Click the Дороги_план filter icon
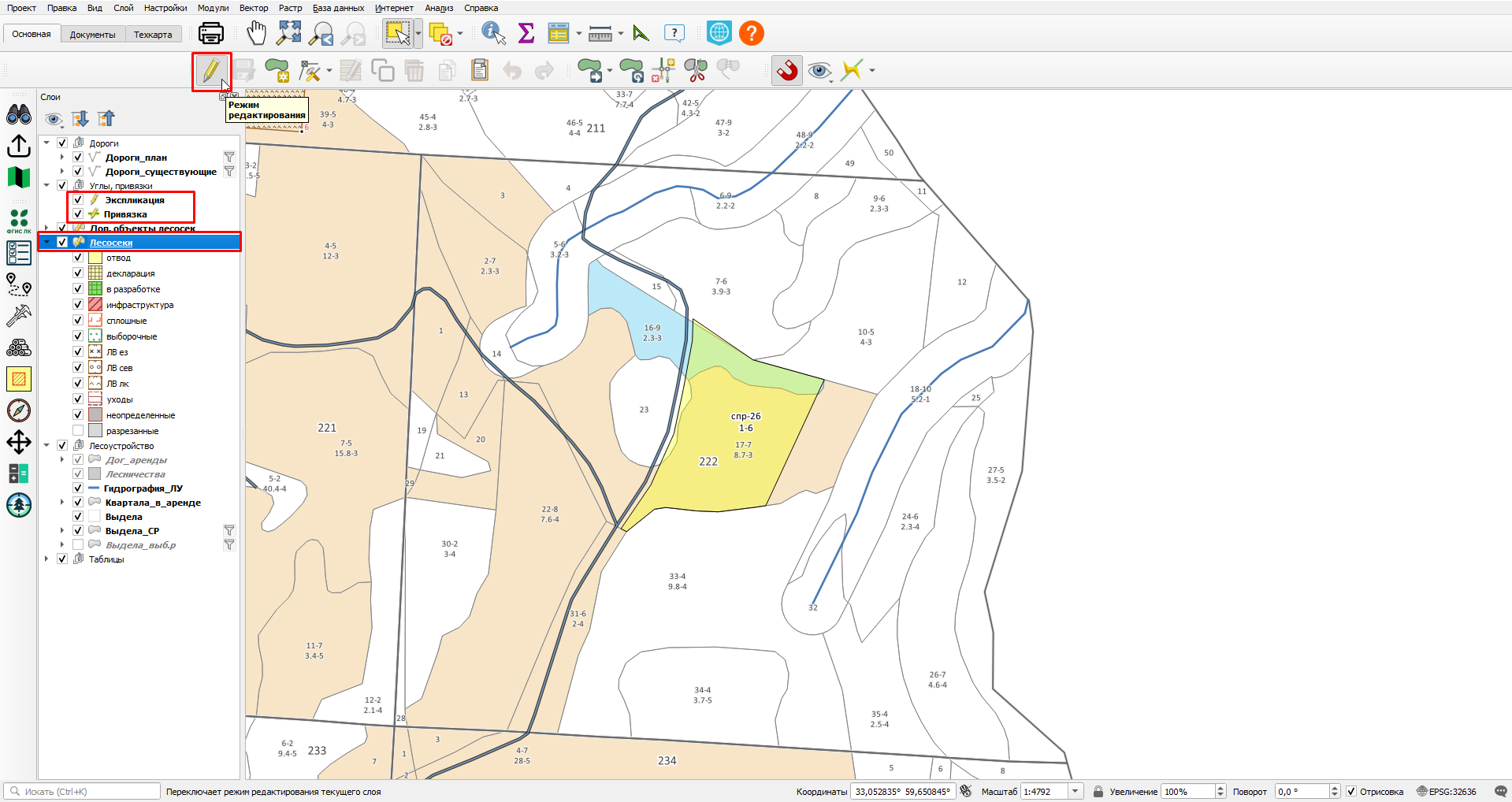 pos(229,157)
